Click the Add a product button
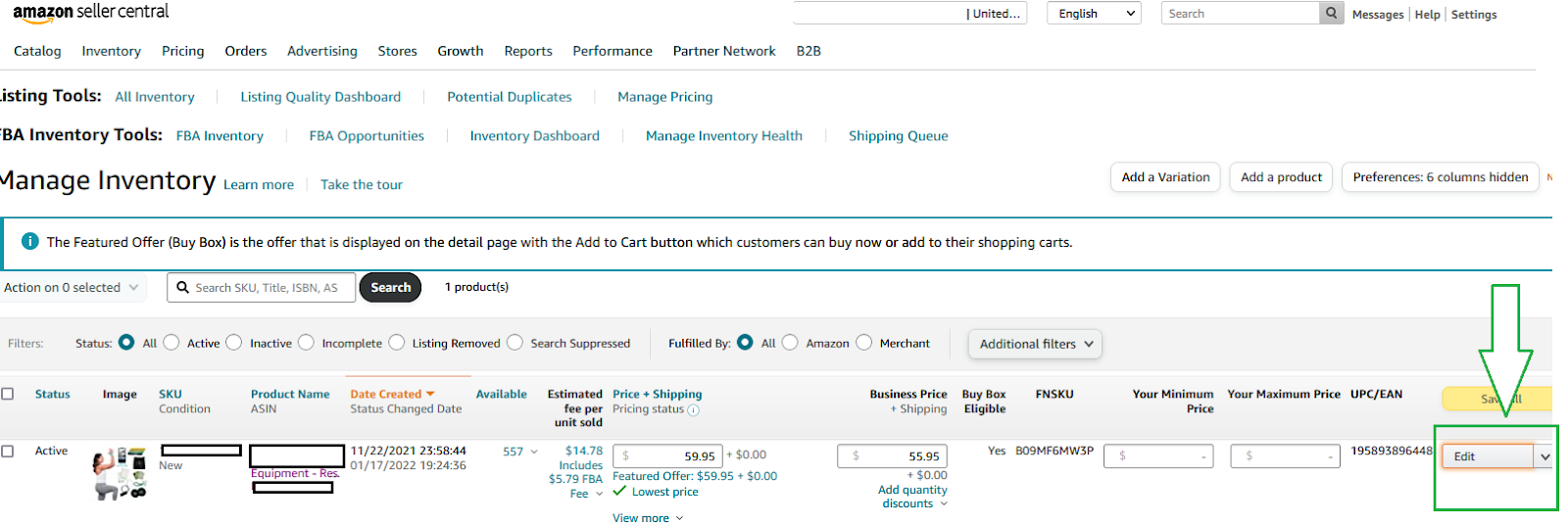1568x524 pixels. point(1281,177)
